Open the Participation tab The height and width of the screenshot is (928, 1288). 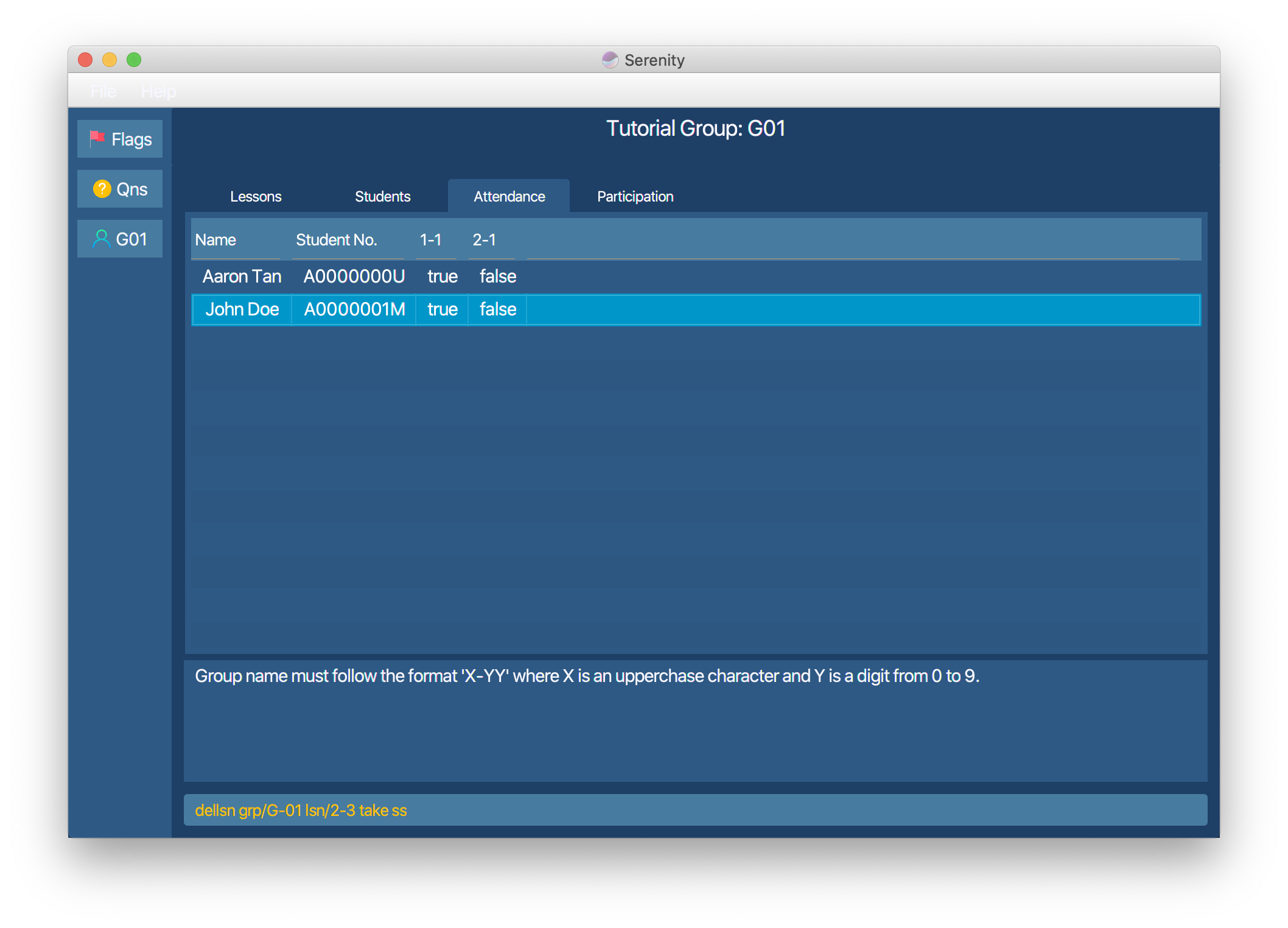(x=635, y=197)
